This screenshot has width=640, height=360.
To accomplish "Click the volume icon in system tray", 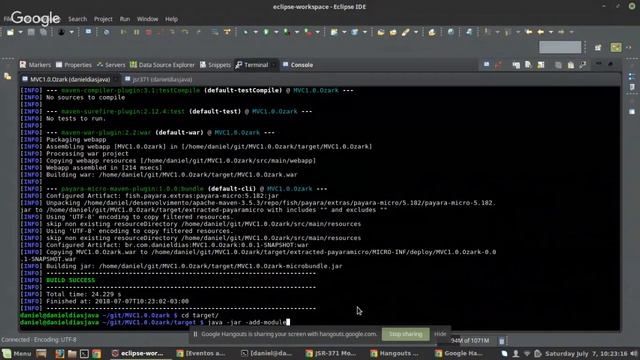I will (633, 353).
